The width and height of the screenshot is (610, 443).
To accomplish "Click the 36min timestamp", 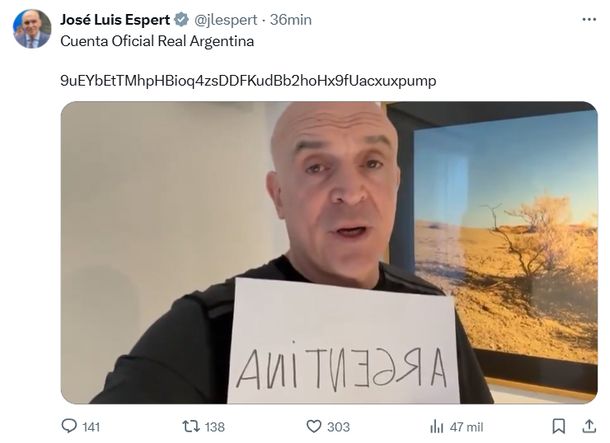I will 291,19.
